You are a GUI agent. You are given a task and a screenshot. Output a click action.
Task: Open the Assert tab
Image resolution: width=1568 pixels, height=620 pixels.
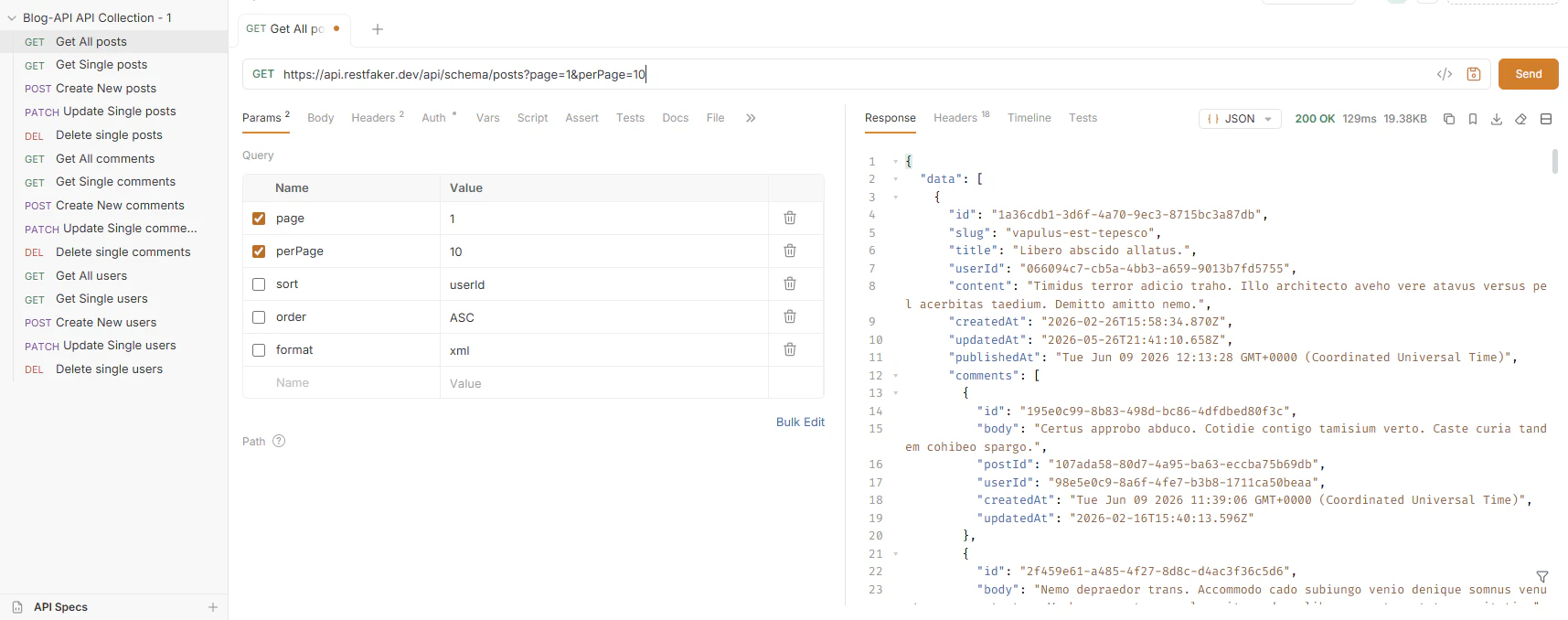[581, 118]
